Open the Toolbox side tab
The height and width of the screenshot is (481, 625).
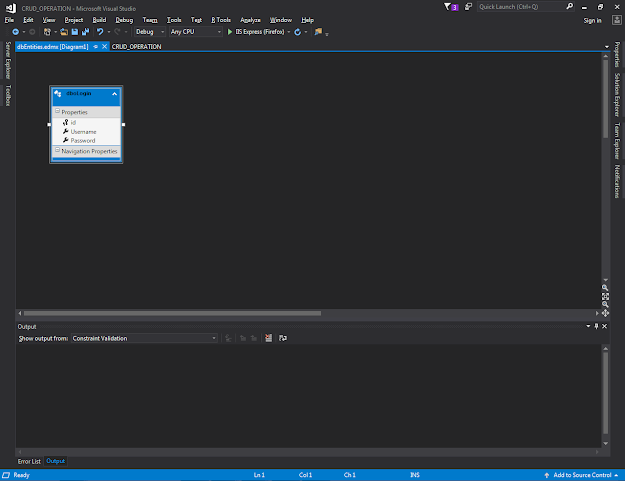pos(8,95)
